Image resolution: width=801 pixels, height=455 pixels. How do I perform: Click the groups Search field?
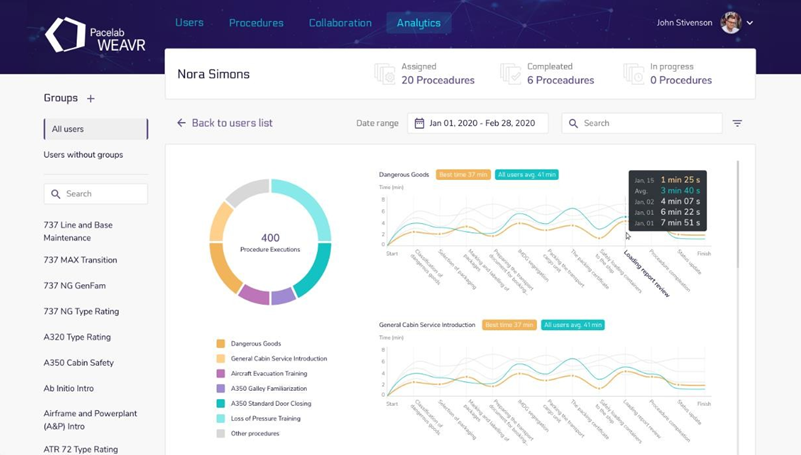point(96,194)
